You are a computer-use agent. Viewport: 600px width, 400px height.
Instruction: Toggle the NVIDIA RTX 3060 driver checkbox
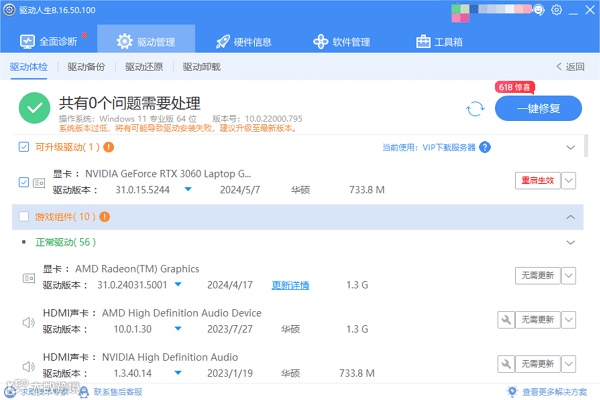24,182
